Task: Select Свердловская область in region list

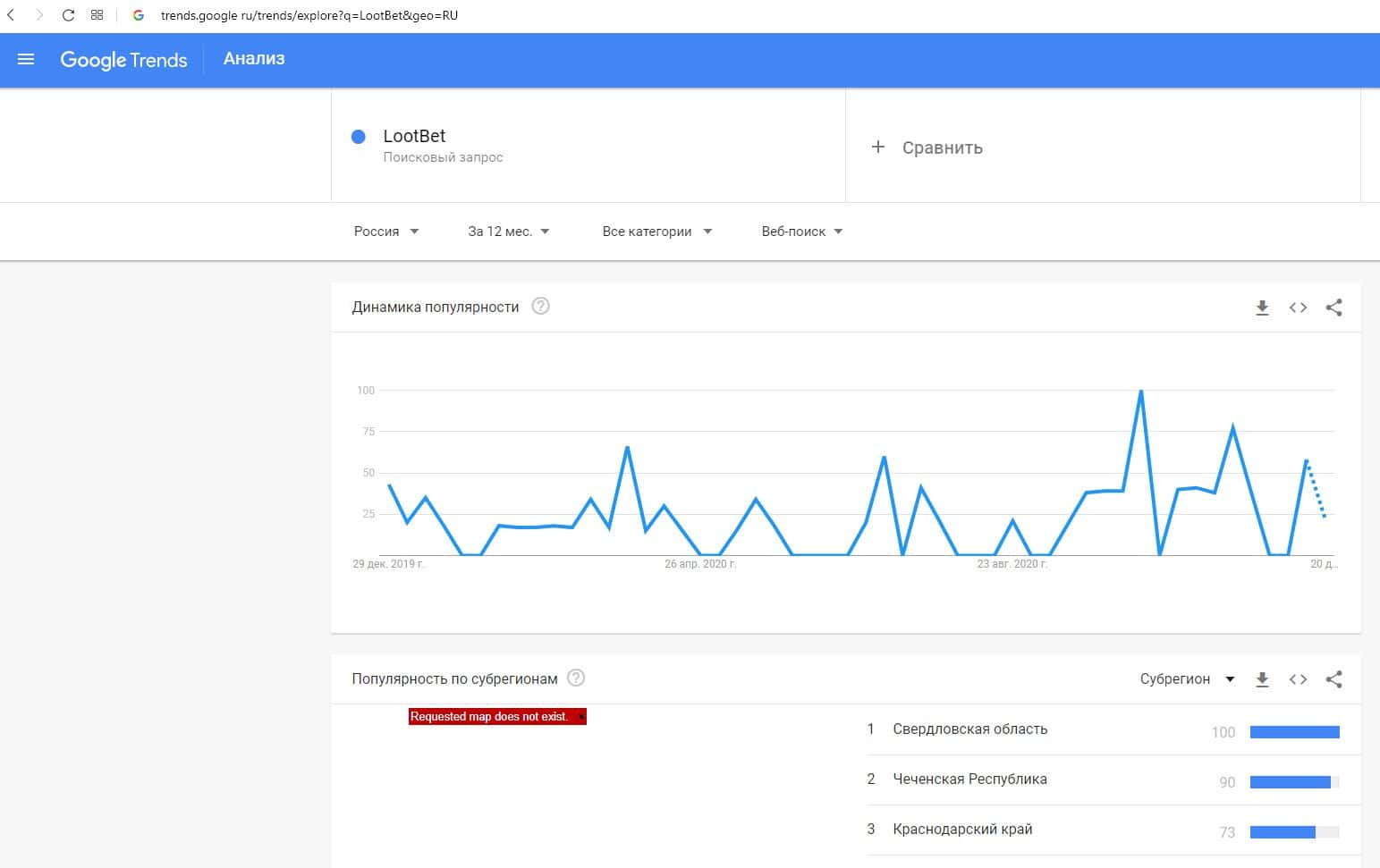Action: pos(969,729)
